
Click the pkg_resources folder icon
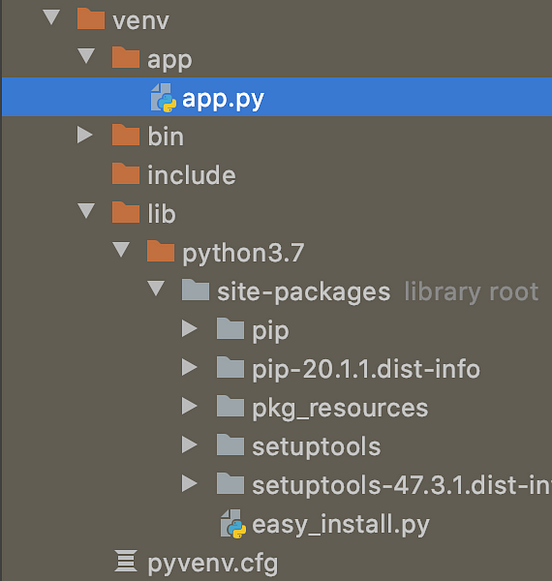(230, 406)
